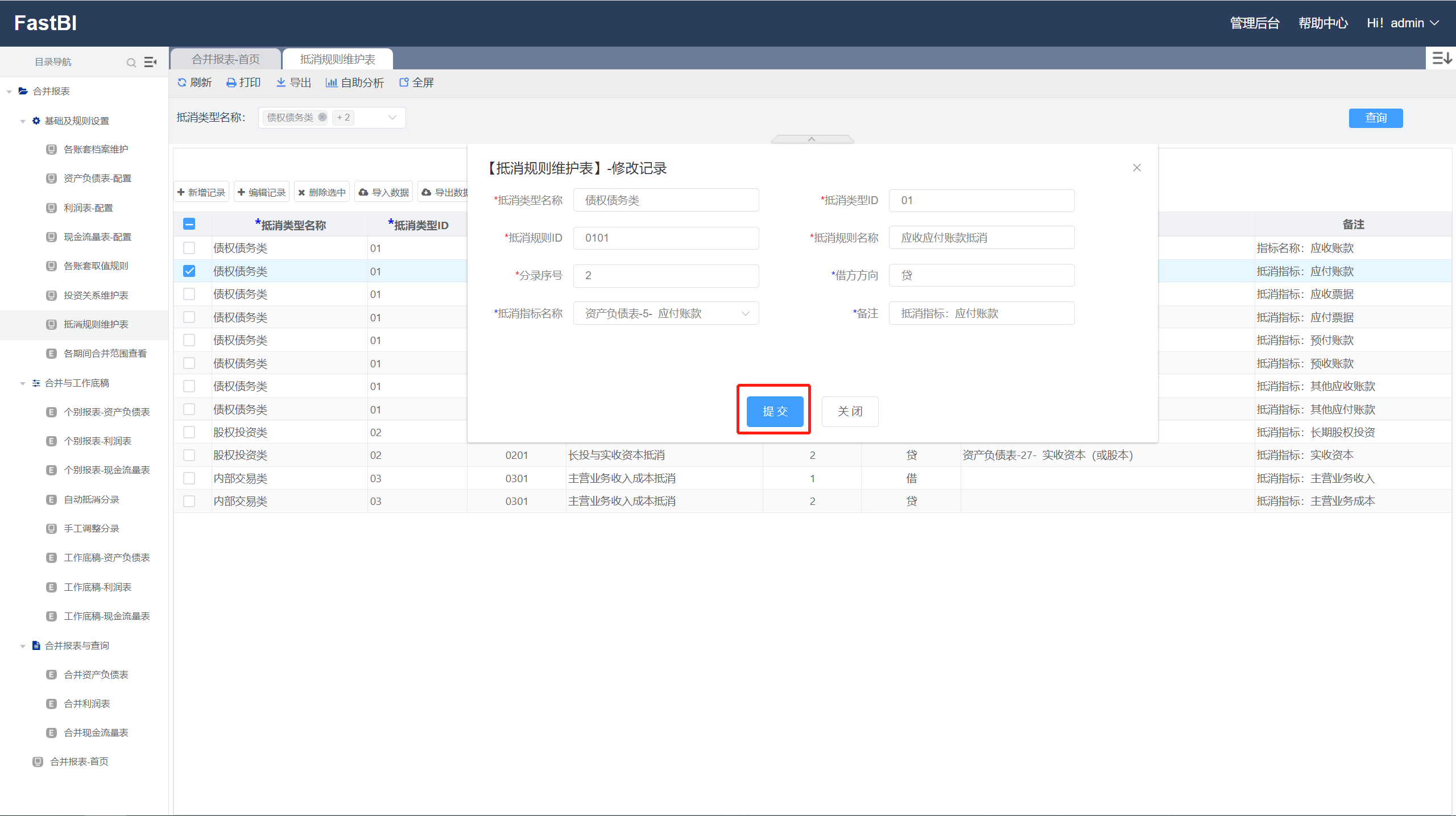Open self-service analysis (自助分析) chart icon
The width and height of the screenshot is (1456, 816).
331,82
